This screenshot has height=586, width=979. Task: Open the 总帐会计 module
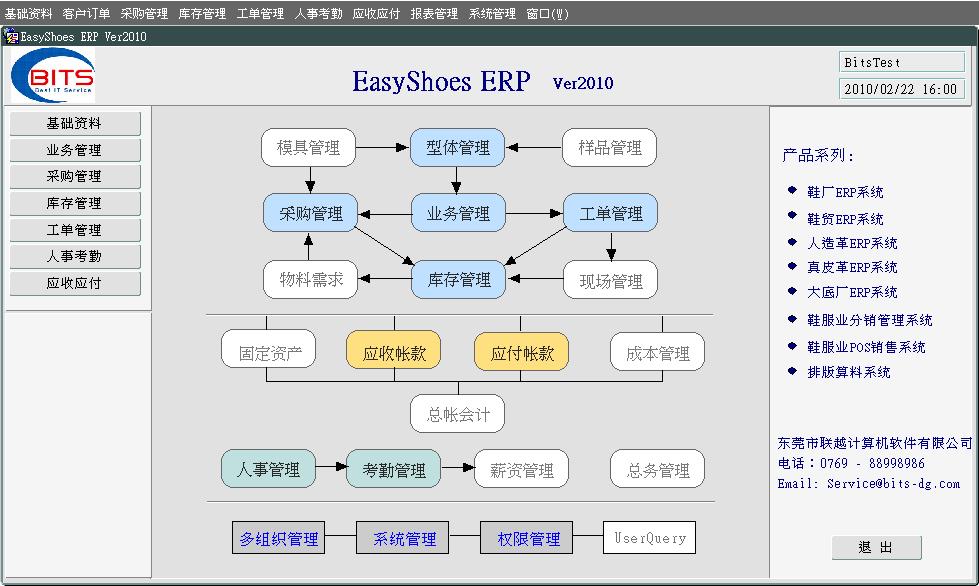click(458, 414)
